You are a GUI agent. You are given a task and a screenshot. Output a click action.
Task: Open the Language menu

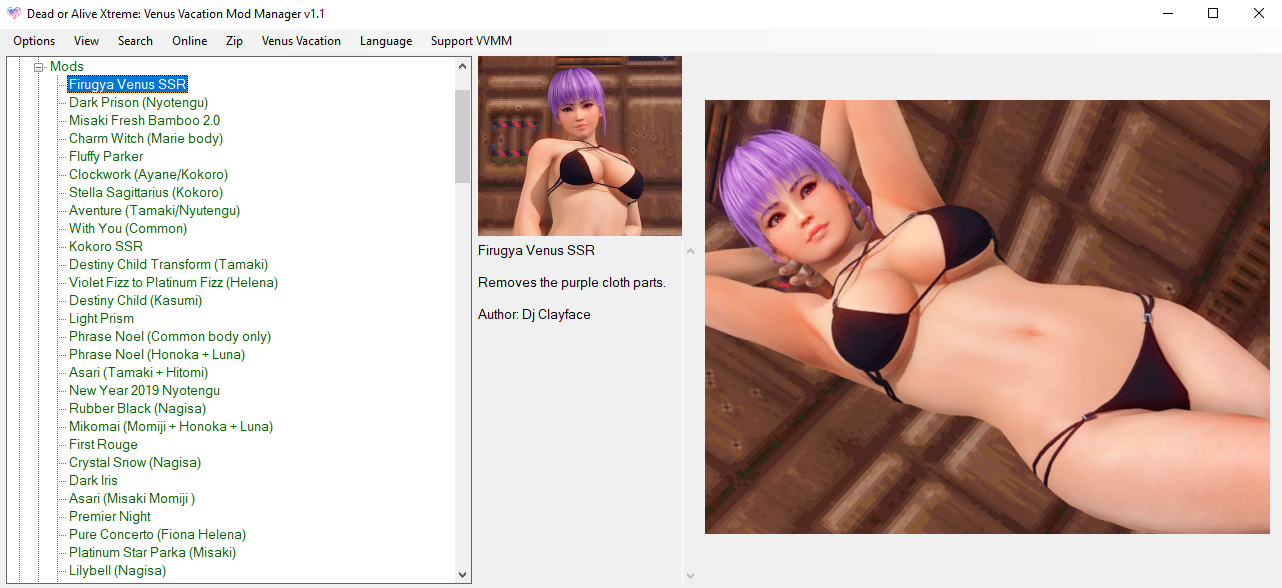[386, 41]
